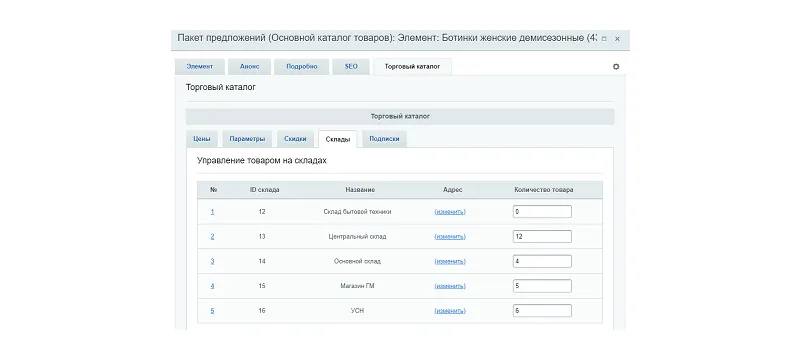Focus quantity field for УСН

point(542,311)
